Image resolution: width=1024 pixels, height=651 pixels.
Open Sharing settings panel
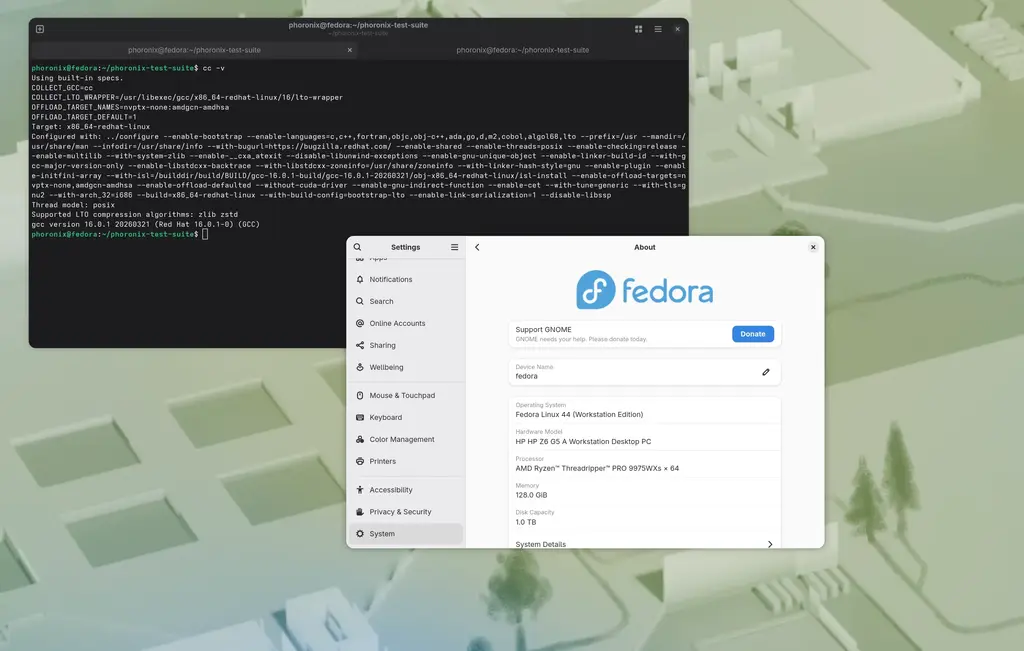click(x=406, y=345)
